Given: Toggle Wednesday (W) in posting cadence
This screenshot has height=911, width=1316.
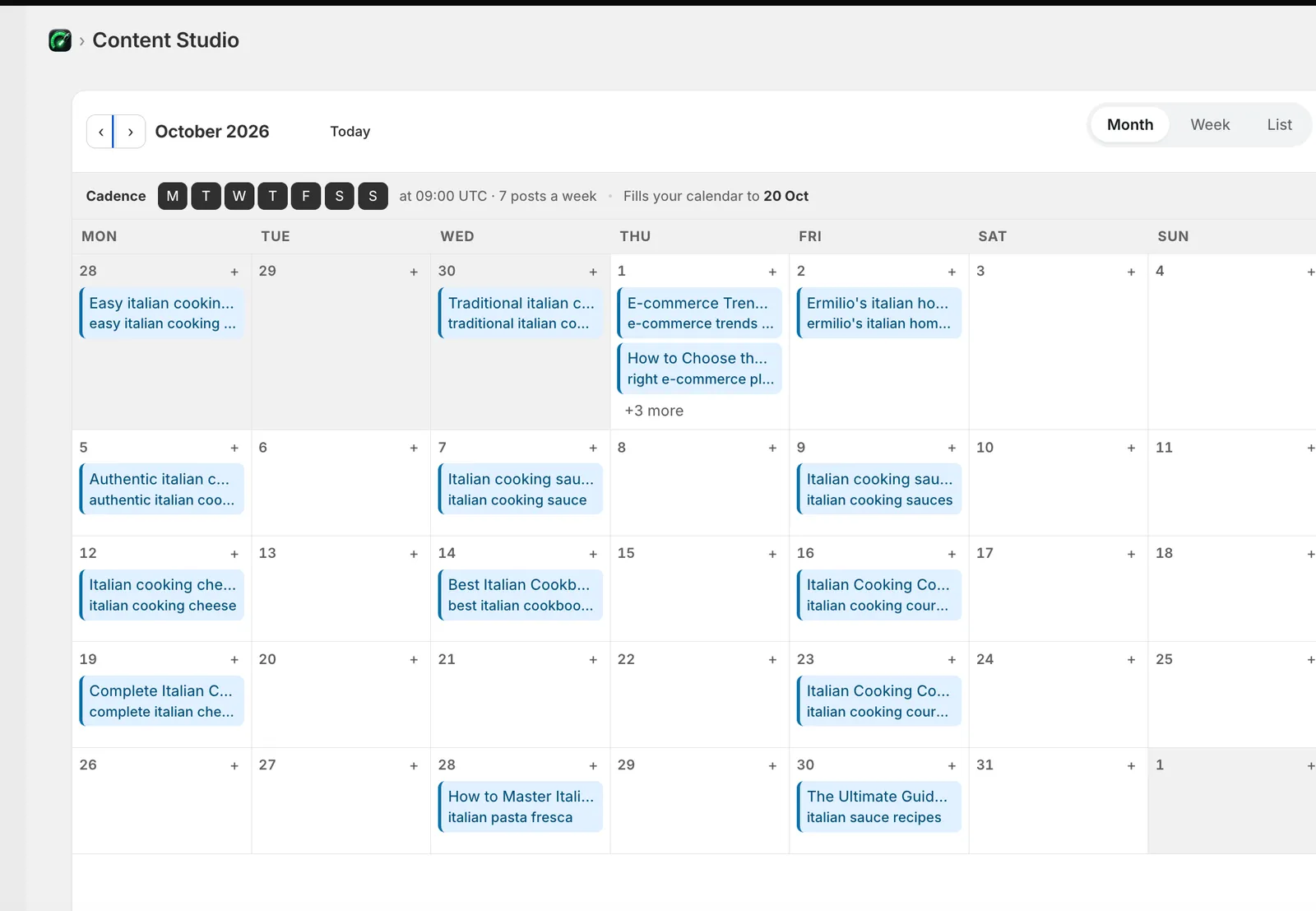Looking at the screenshot, I should point(239,196).
